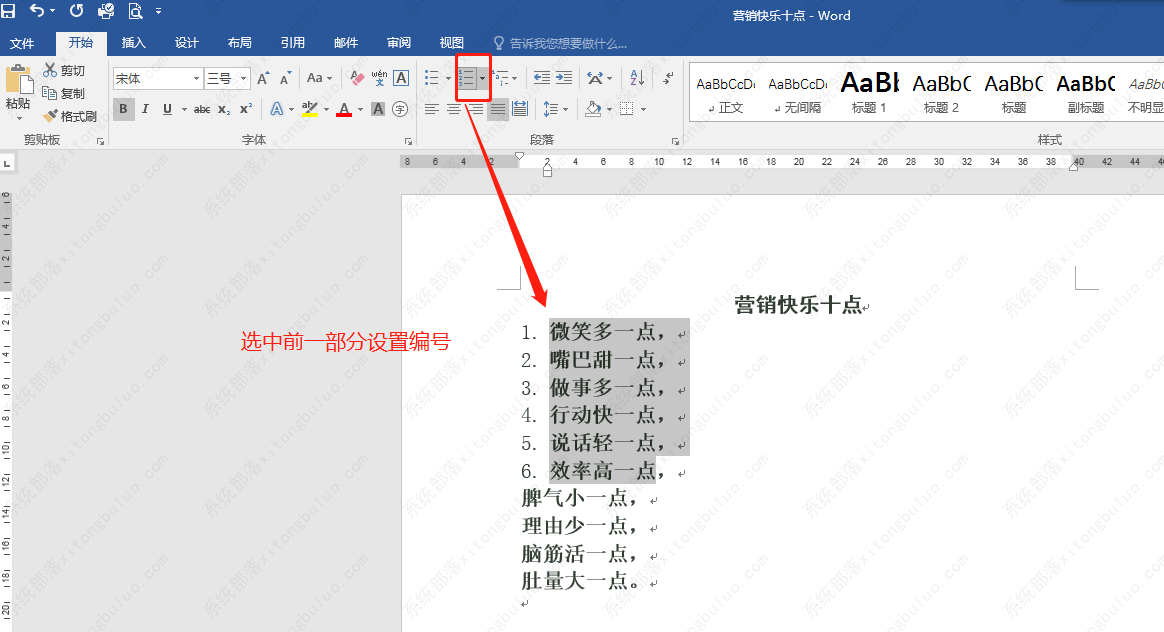Expand the line spacing options dropdown
Viewport: 1164px width, 632px height.
[x=565, y=109]
